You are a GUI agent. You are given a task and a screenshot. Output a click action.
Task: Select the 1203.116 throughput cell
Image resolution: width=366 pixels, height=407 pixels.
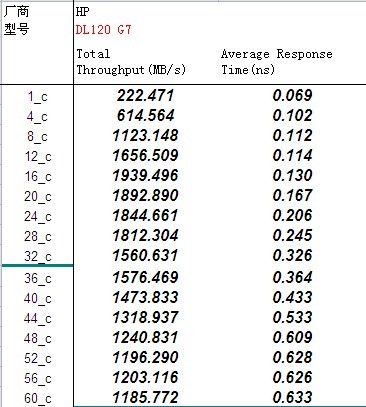tap(145, 378)
